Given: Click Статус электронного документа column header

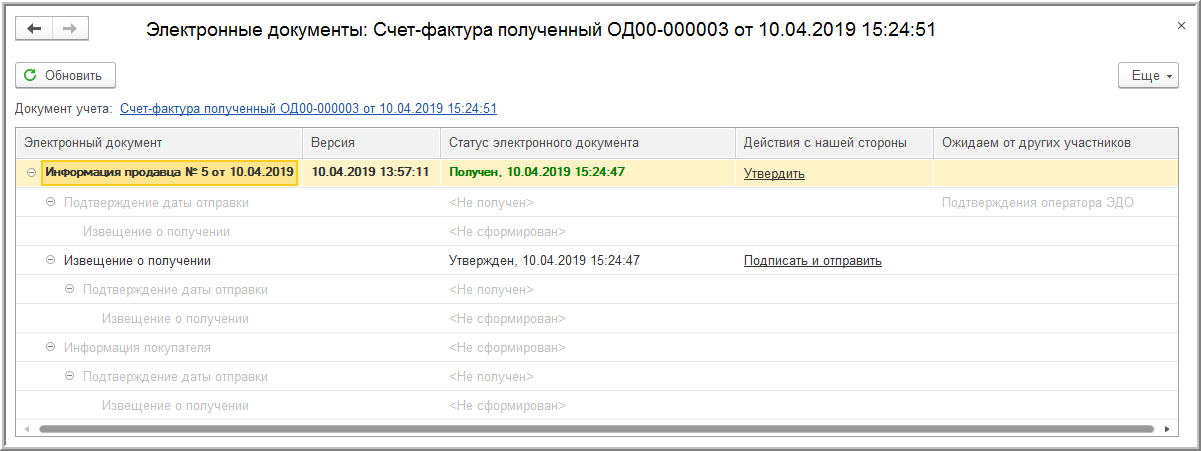Looking at the screenshot, I should click(x=589, y=143).
